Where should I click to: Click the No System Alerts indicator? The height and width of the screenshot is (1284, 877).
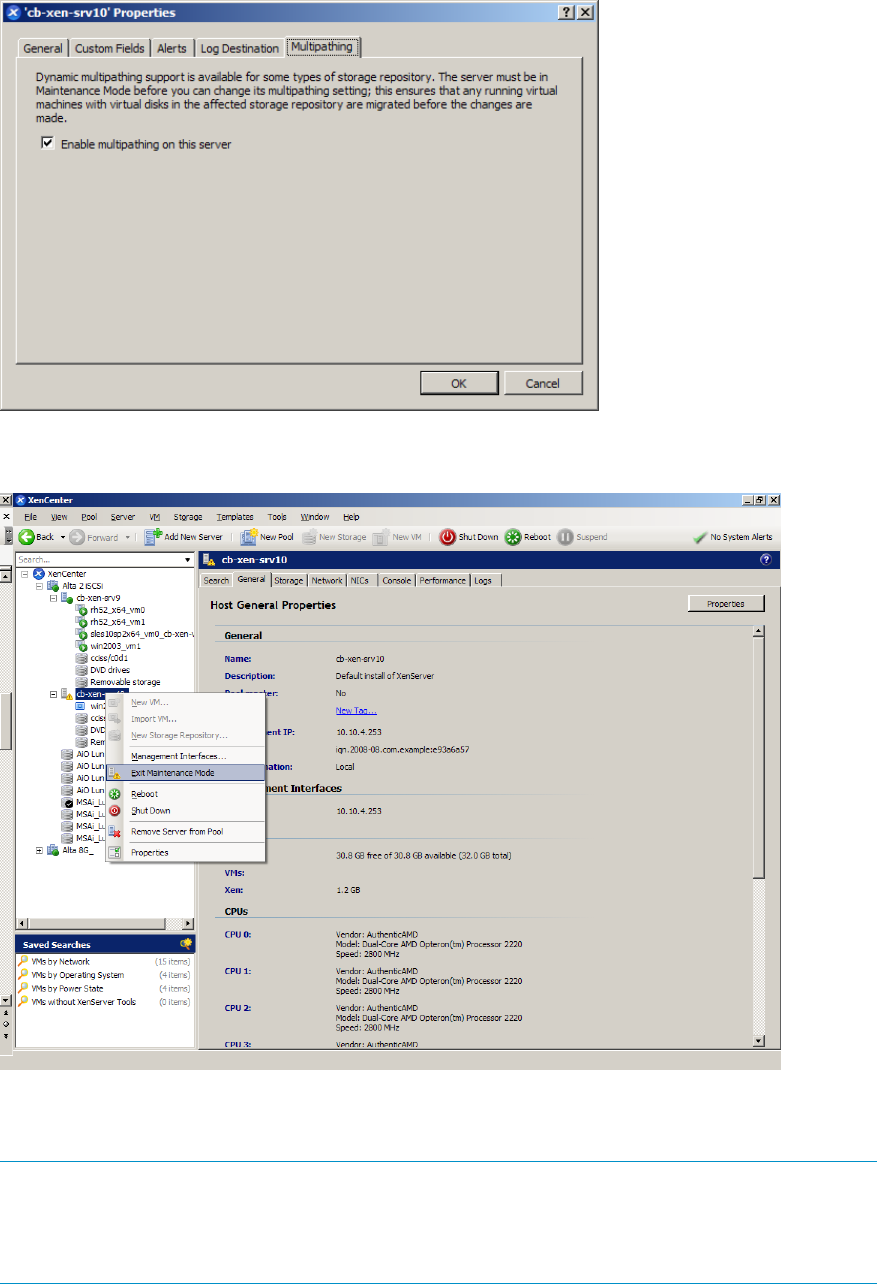[x=733, y=537]
